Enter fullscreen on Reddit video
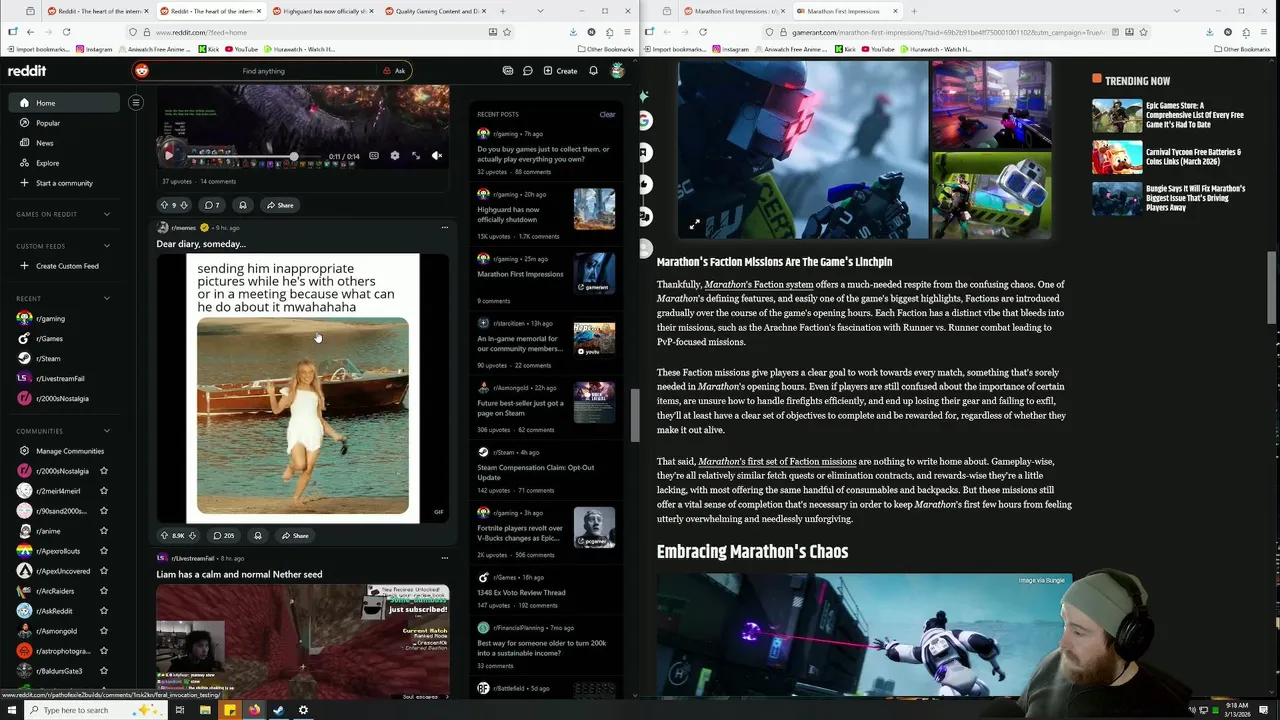This screenshot has width=1280, height=720. tap(416, 156)
